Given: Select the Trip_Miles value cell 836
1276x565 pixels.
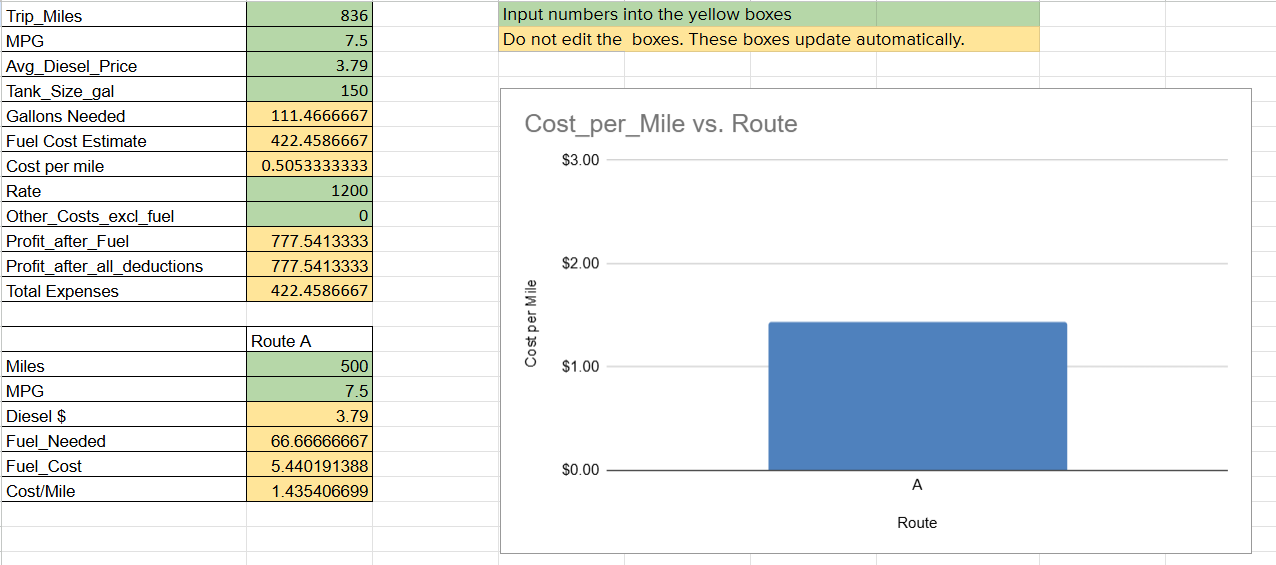Looking at the screenshot, I should 309,16.
